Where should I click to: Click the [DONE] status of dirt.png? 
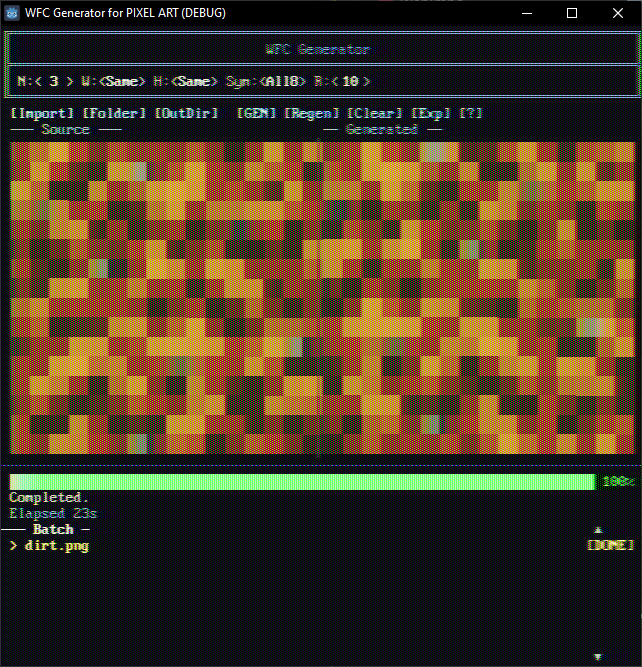[611, 545]
